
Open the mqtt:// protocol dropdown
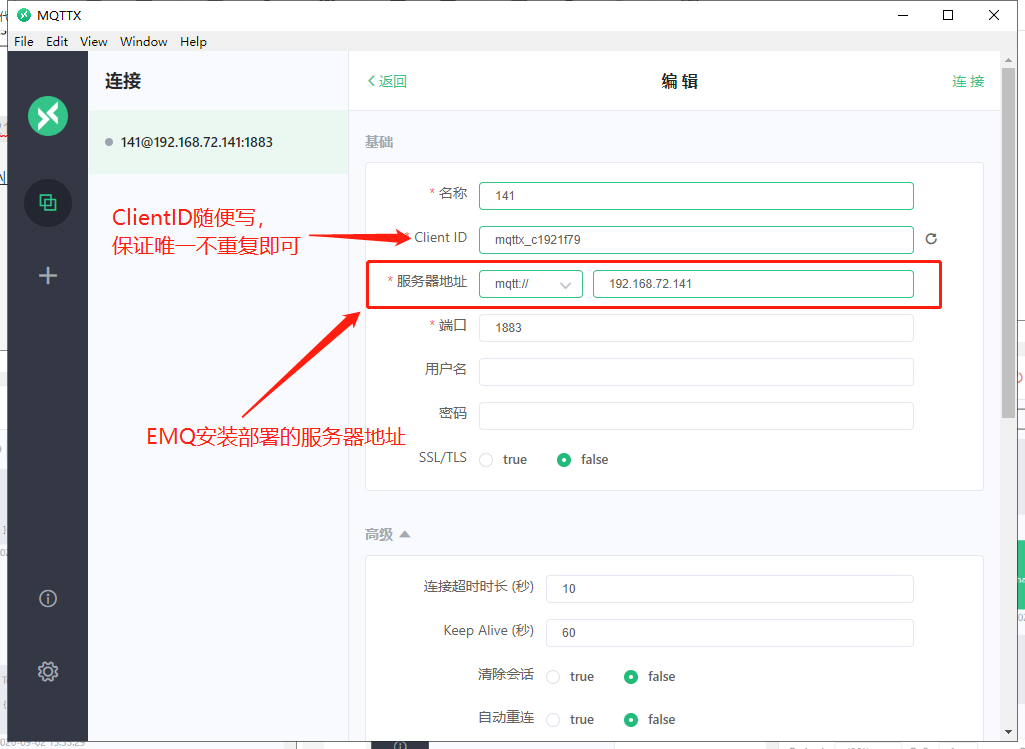click(531, 284)
